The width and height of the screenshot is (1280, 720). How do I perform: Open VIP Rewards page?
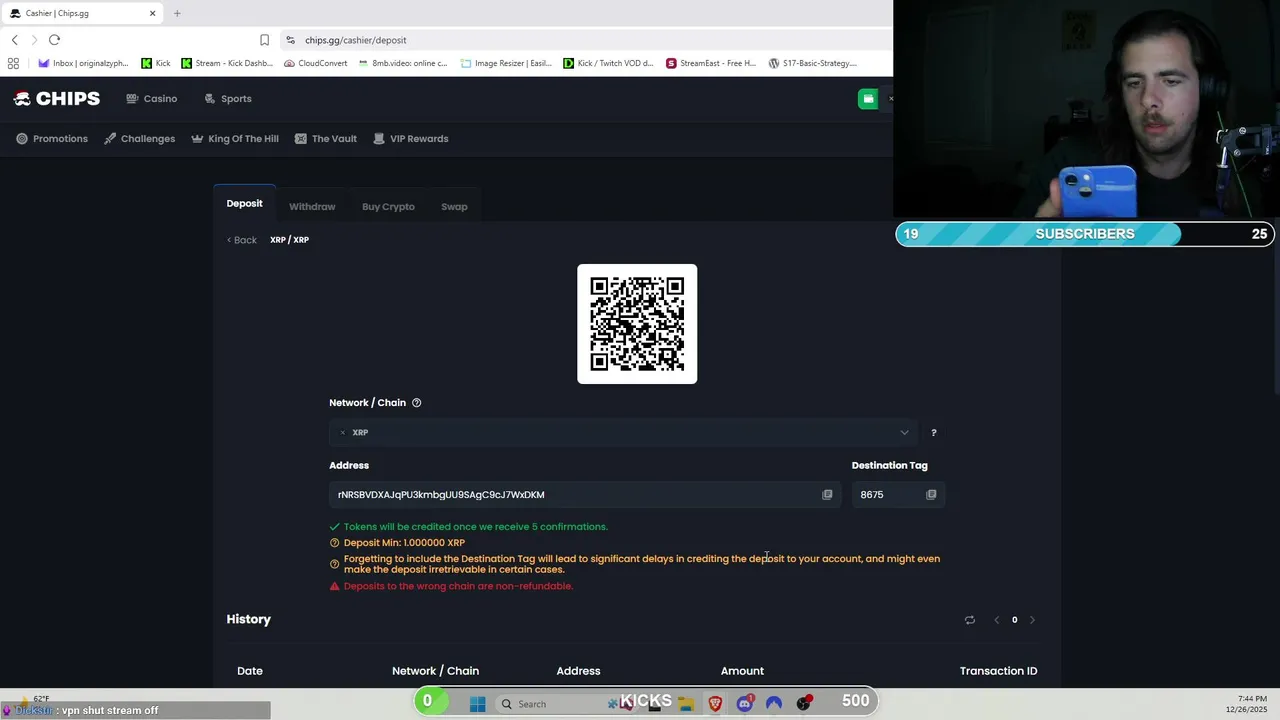point(411,139)
